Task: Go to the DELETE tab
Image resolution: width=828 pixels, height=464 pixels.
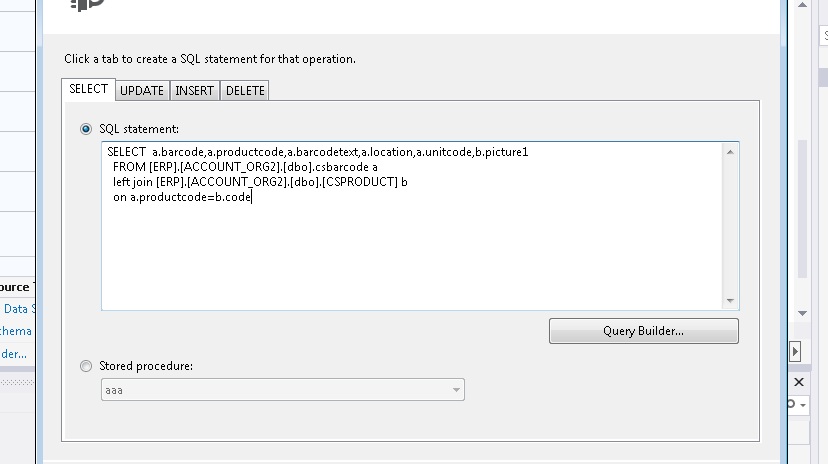Action: pyautogui.click(x=245, y=90)
